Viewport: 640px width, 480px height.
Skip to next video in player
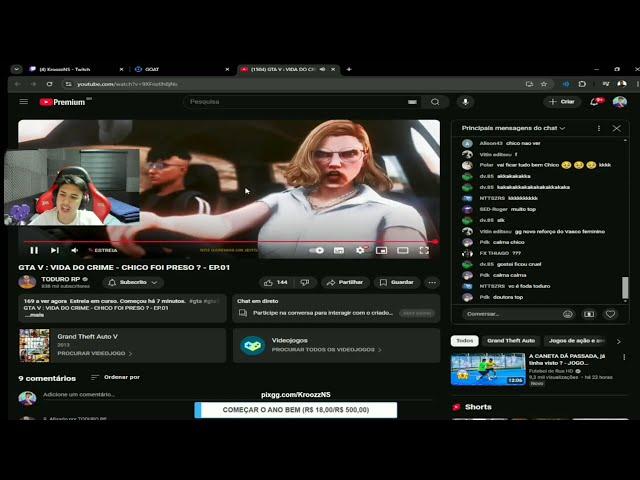55,250
